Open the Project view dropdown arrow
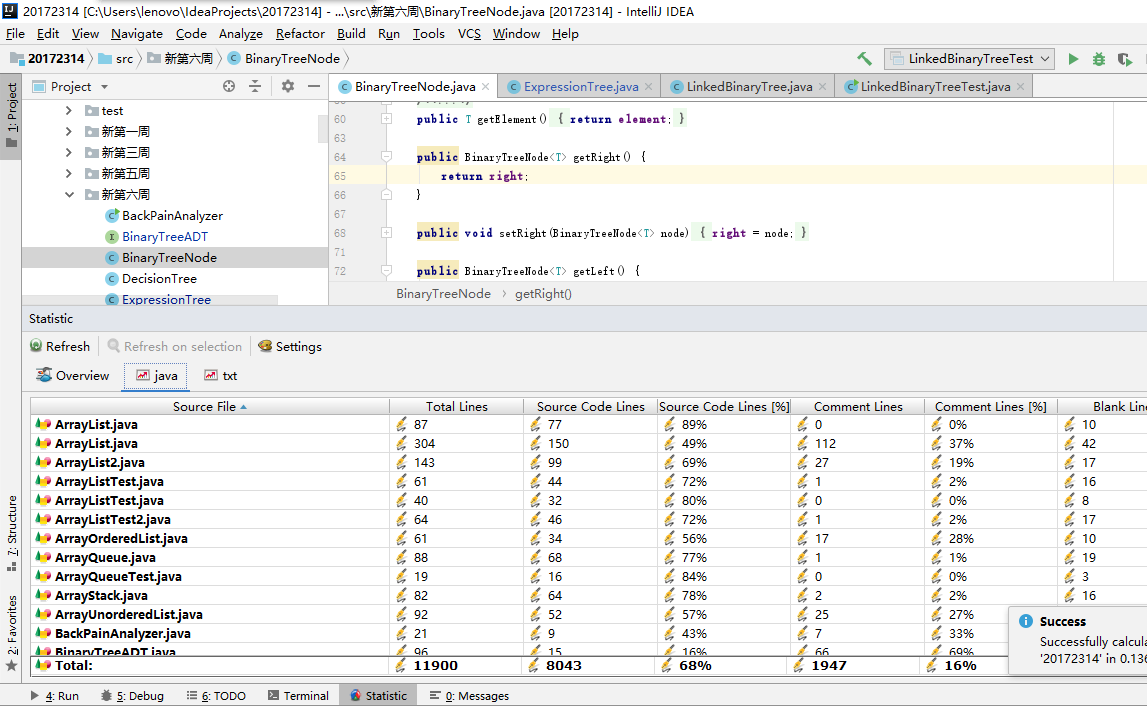Image resolution: width=1147 pixels, height=706 pixels. [105, 86]
